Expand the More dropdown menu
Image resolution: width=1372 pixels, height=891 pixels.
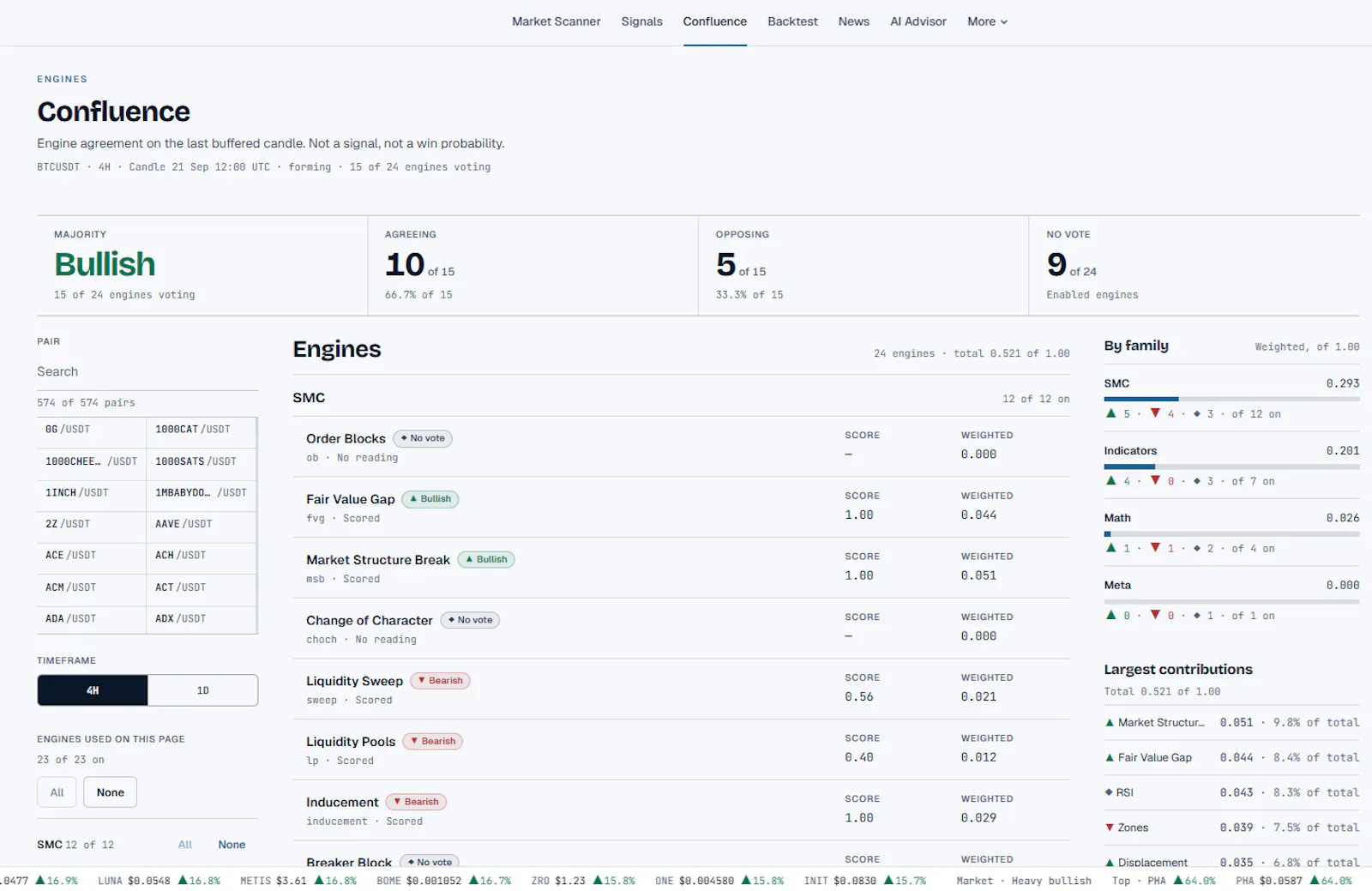(987, 21)
